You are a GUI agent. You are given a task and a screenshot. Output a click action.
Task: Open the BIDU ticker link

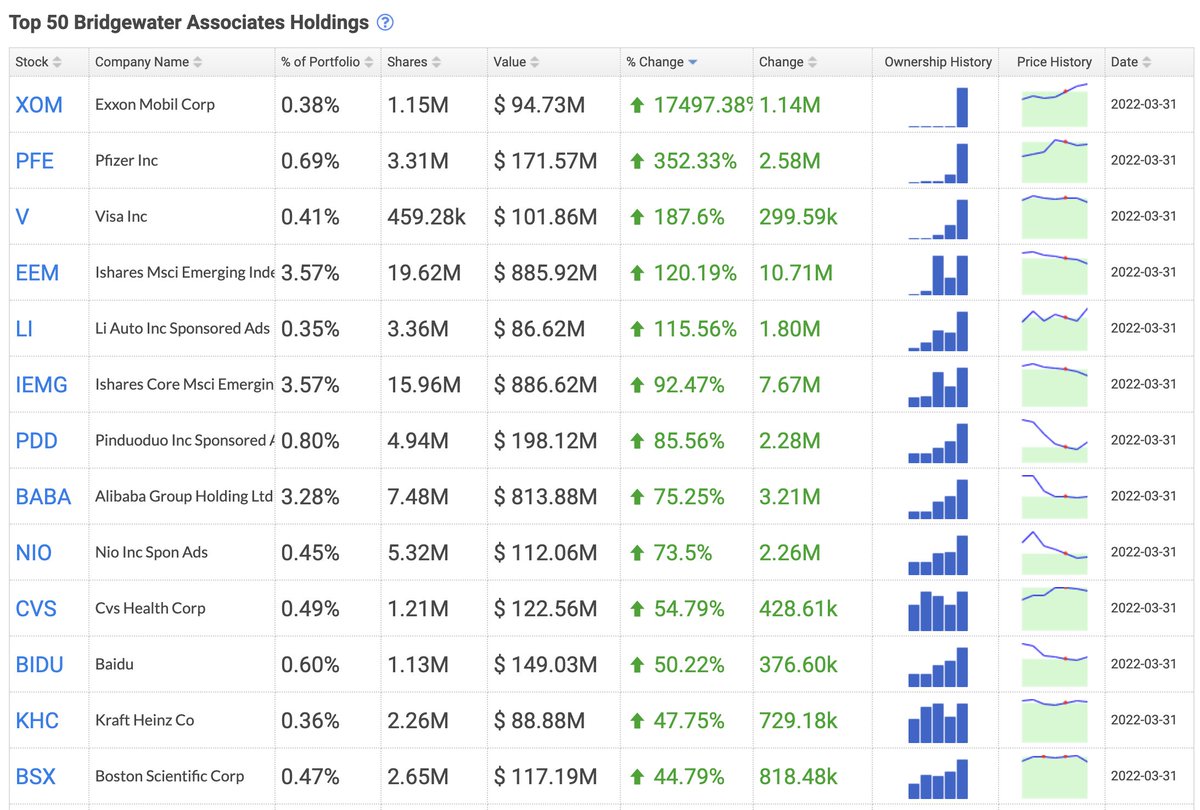click(38, 665)
